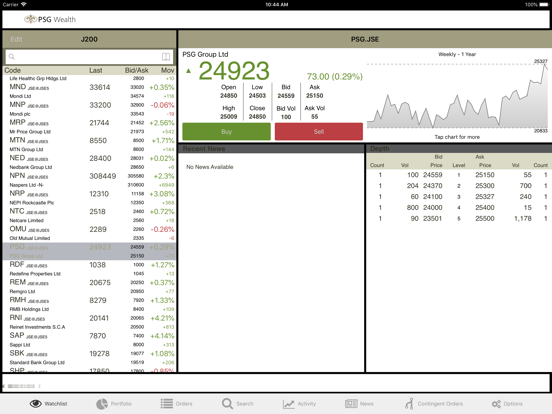Open the Options gears icon
This screenshot has width=552, height=414.
[x=496, y=404]
